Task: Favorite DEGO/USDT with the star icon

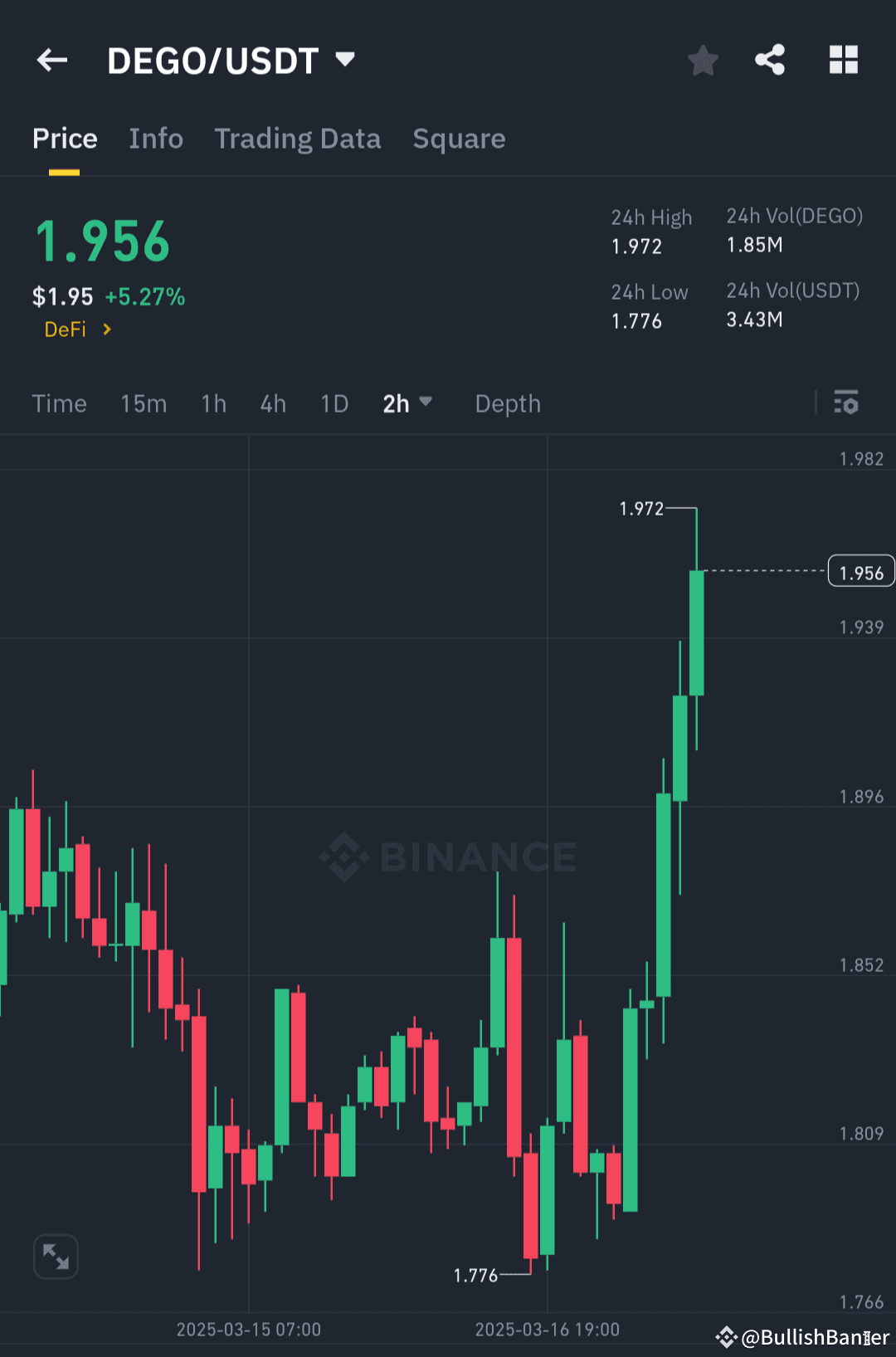Action: click(703, 59)
